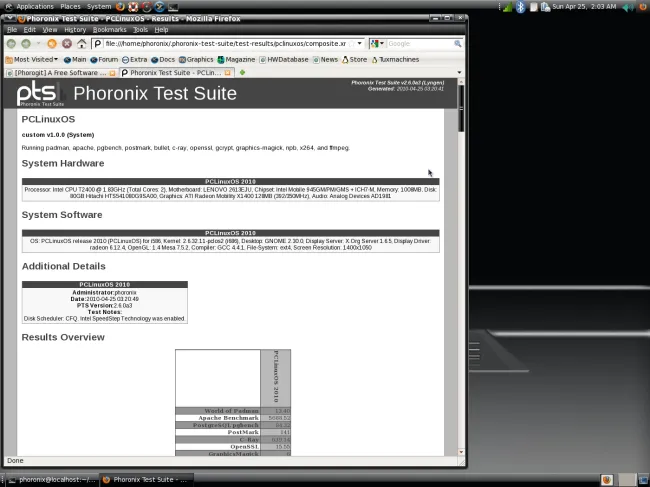Open the lifebuoy help launcher in top panel

(133, 7)
